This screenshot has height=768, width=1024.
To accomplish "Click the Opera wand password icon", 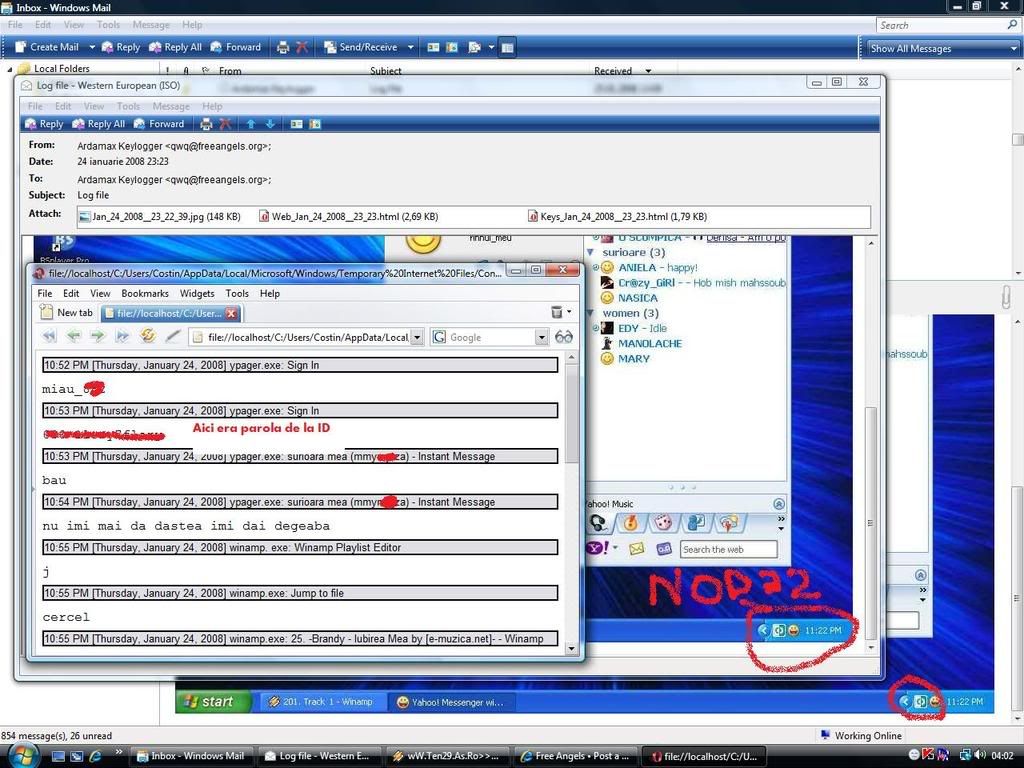I will (172, 337).
